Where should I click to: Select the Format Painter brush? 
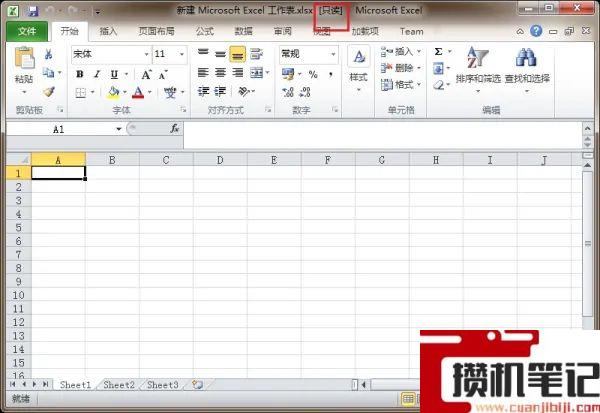point(49,92)
